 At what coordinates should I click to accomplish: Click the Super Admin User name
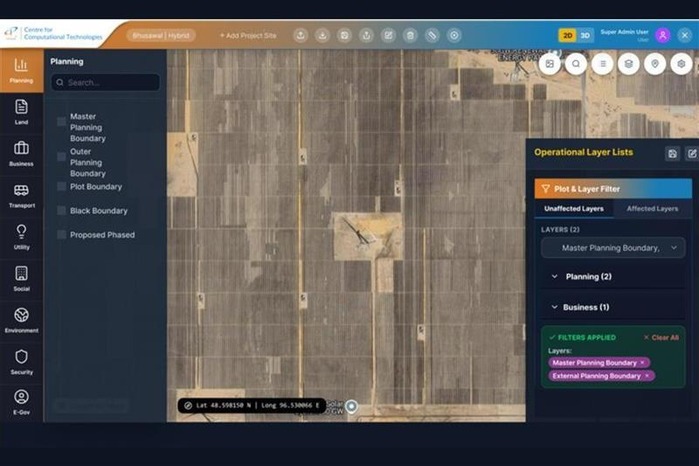point(624,32)
